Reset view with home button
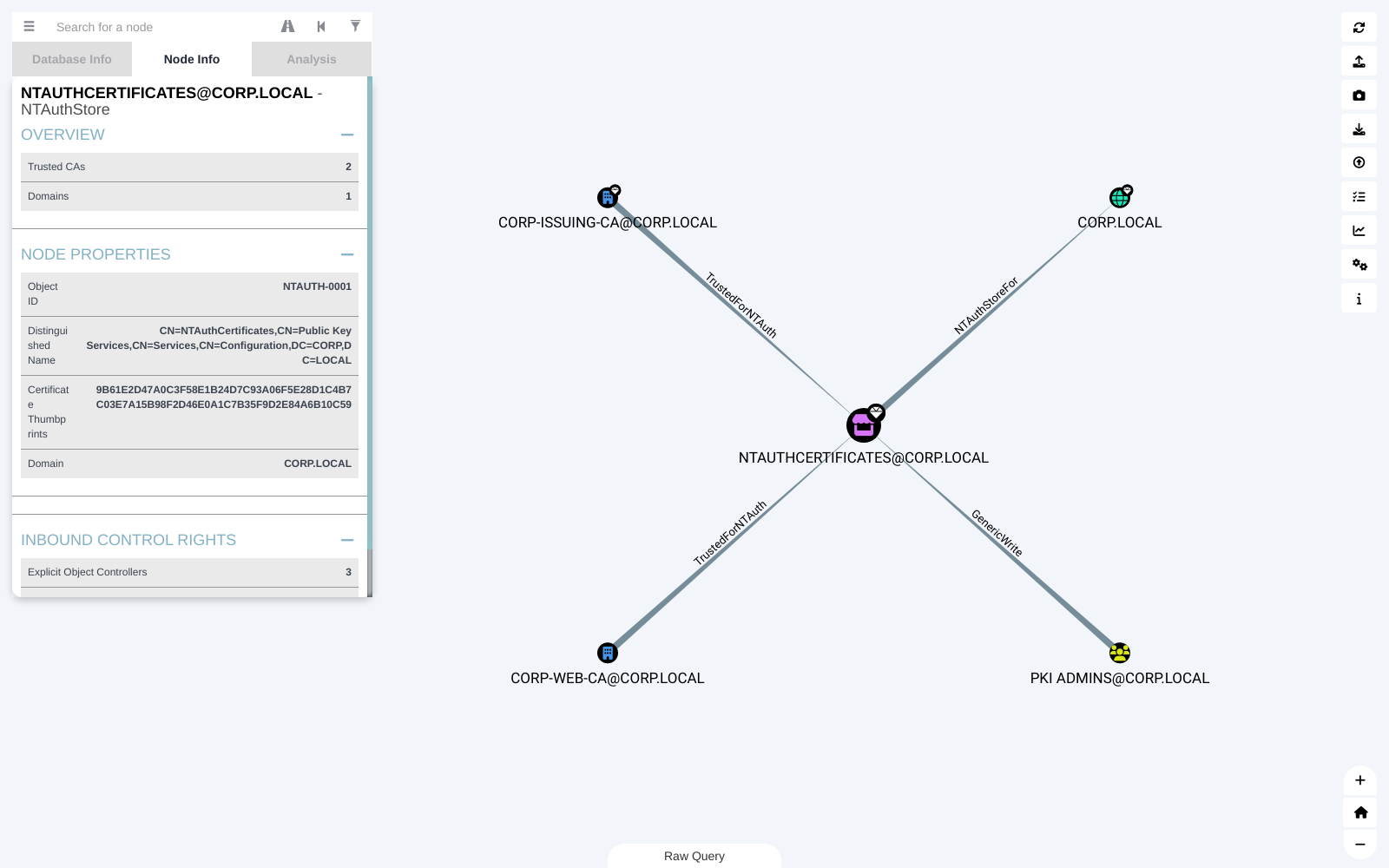The image size is (1389, 868). click(x=1360, y=812)
